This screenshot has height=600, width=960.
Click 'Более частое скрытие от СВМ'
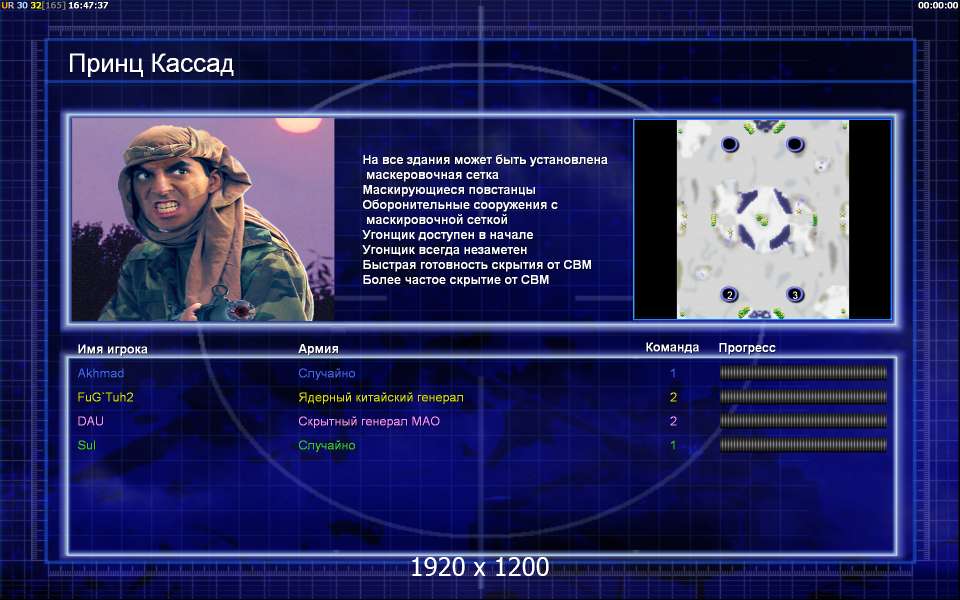456,280
